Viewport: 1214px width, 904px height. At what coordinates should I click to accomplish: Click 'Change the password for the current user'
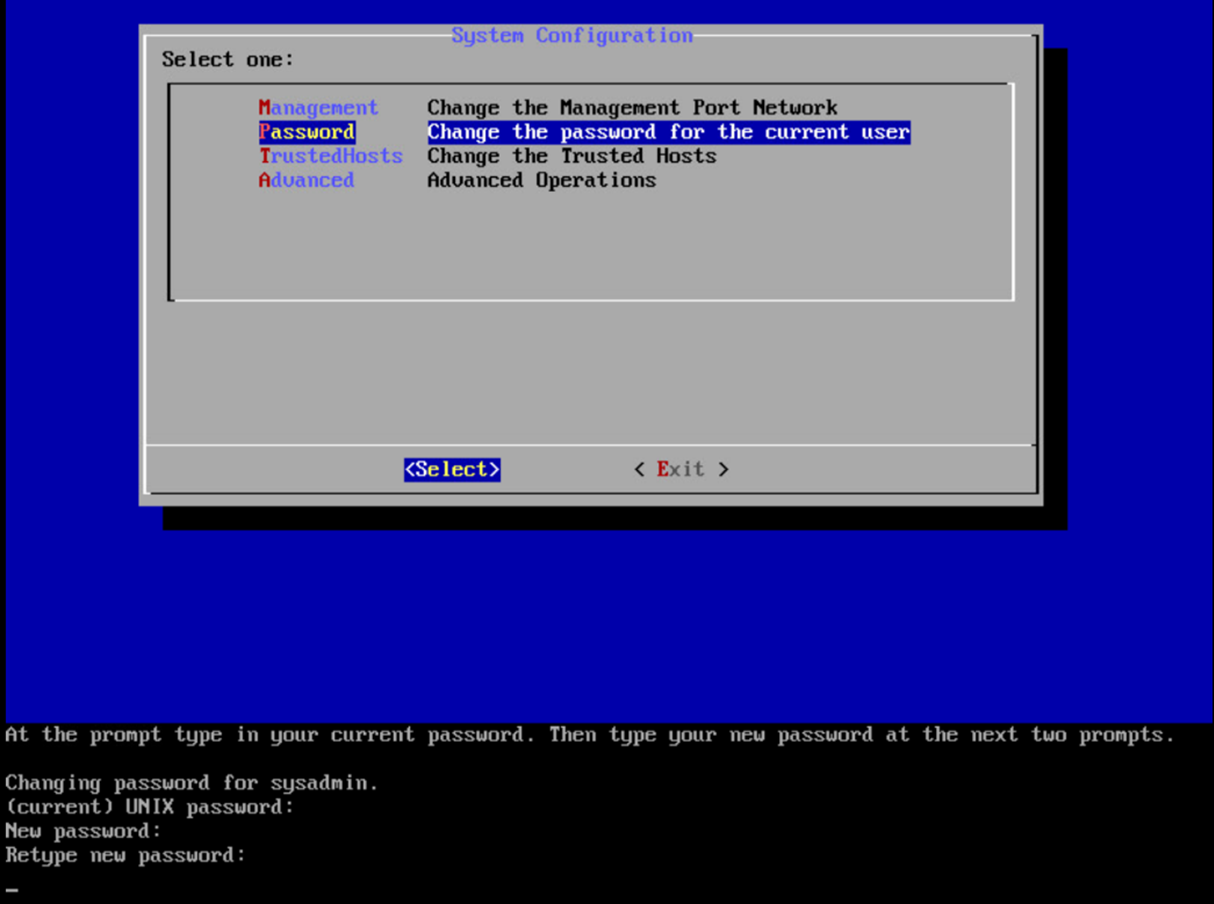pos(668,132)
